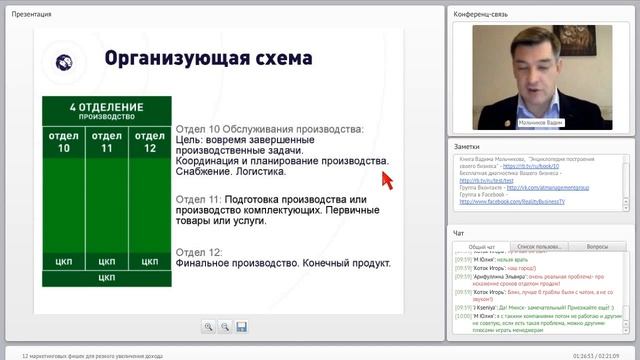Open the book link in Заметки
Screen dimensions: 640x360
pos(531,166)
